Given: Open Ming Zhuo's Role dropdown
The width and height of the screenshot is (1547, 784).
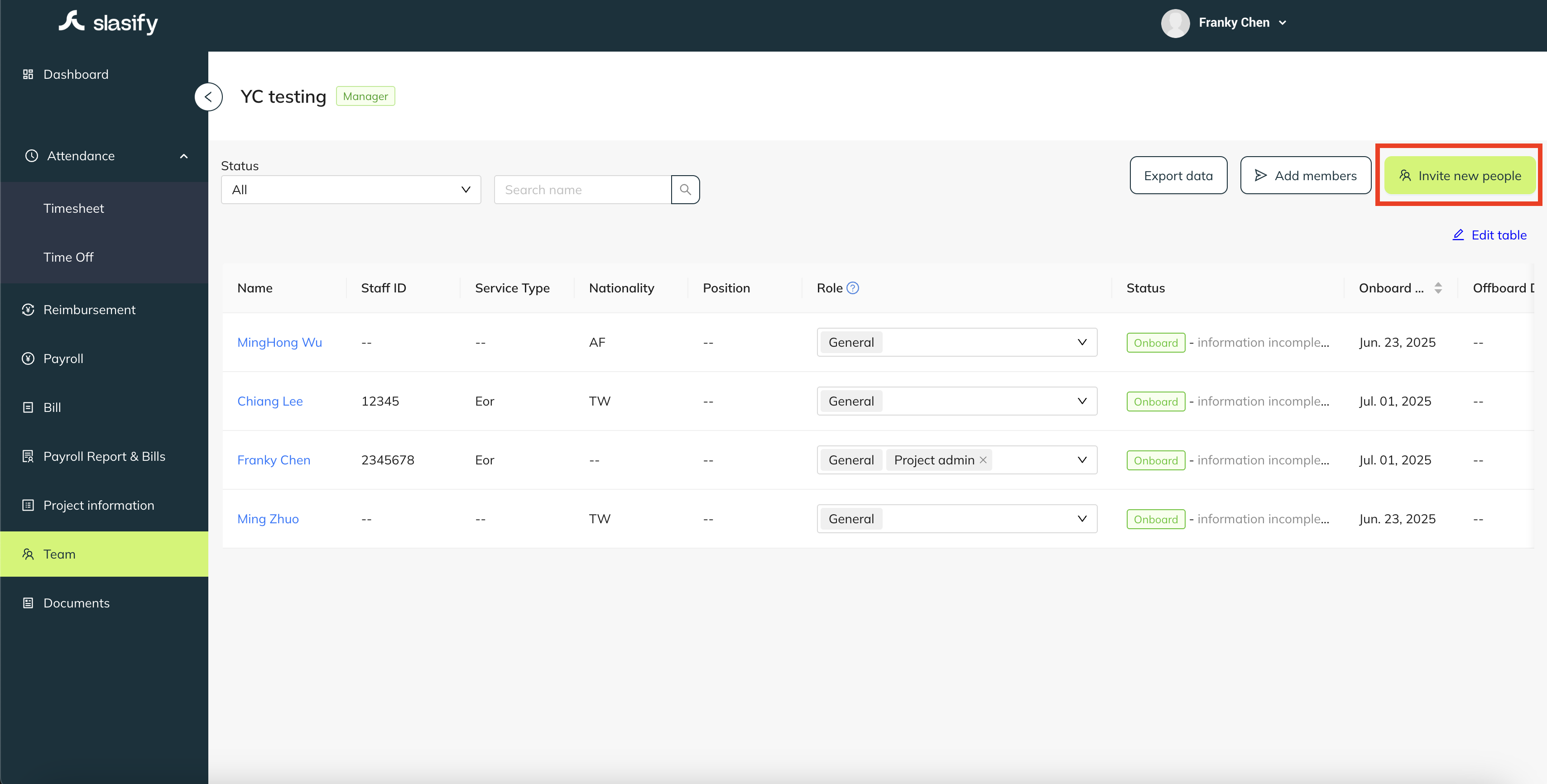Looking at the screenshot, I should pyautogui.click(x=956, y=519).
